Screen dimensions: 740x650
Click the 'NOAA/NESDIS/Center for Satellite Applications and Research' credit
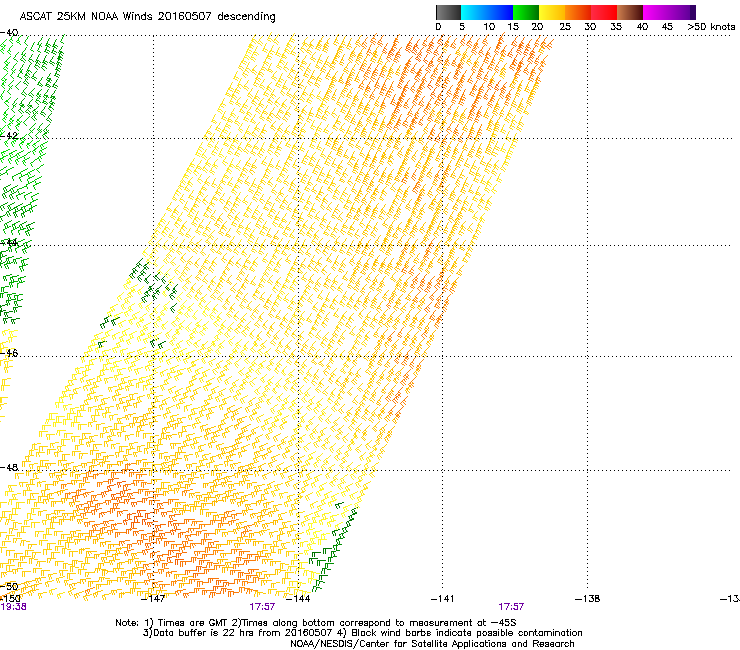pos(432,644)
